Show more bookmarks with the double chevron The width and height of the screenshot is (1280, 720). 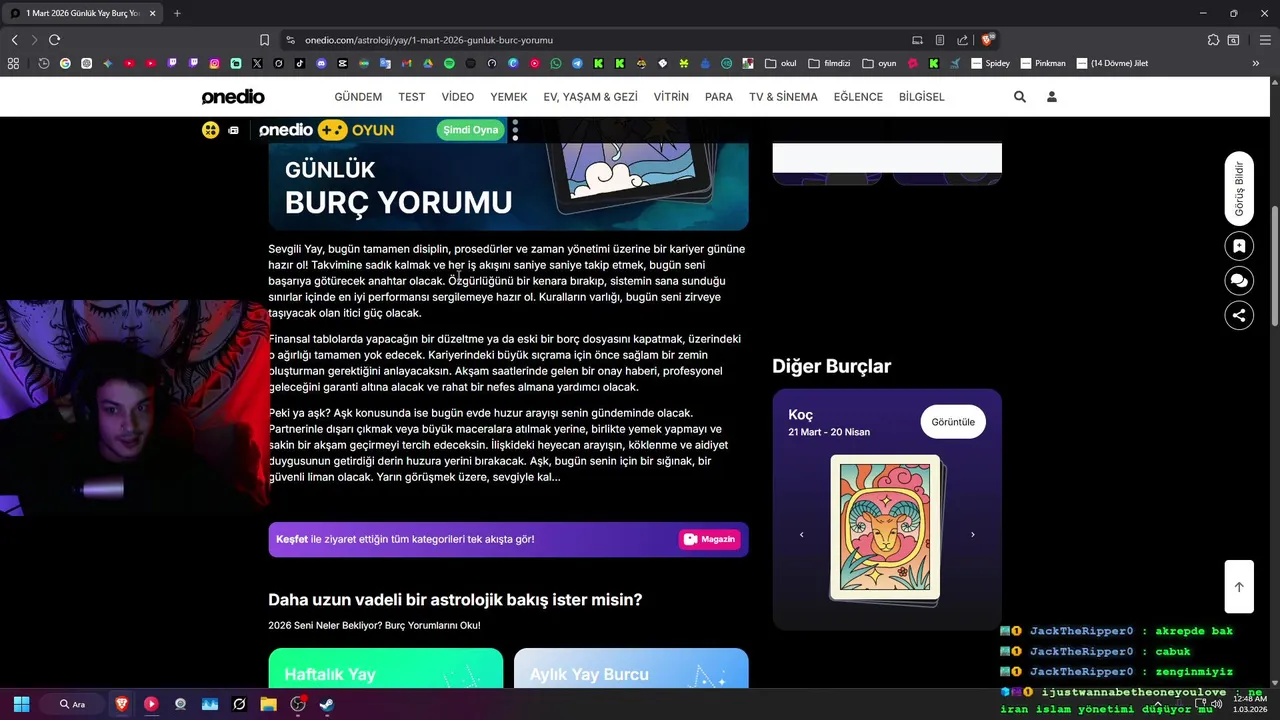[1256, 63]
